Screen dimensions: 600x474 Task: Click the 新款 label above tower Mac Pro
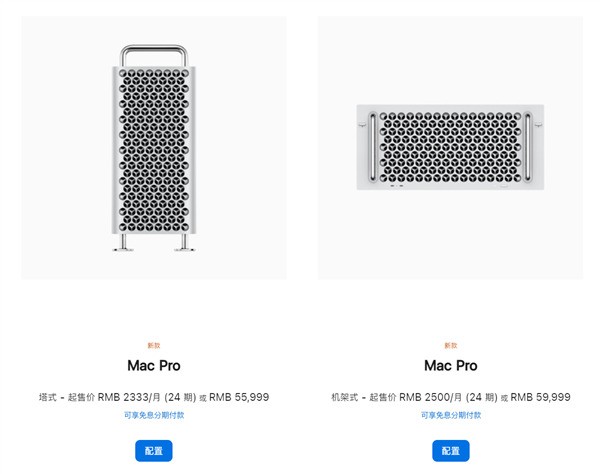pyautogui.click(x=153, y=345)
